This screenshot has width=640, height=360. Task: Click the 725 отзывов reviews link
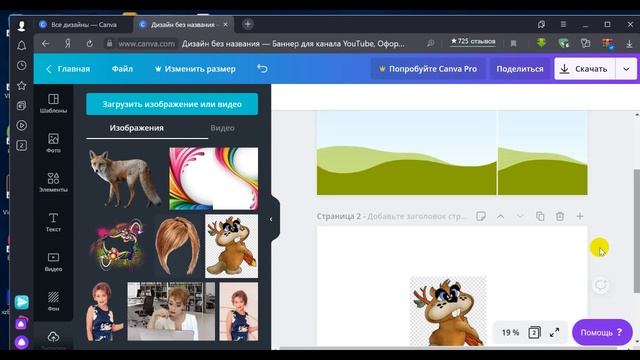click(x=473, y=41)
